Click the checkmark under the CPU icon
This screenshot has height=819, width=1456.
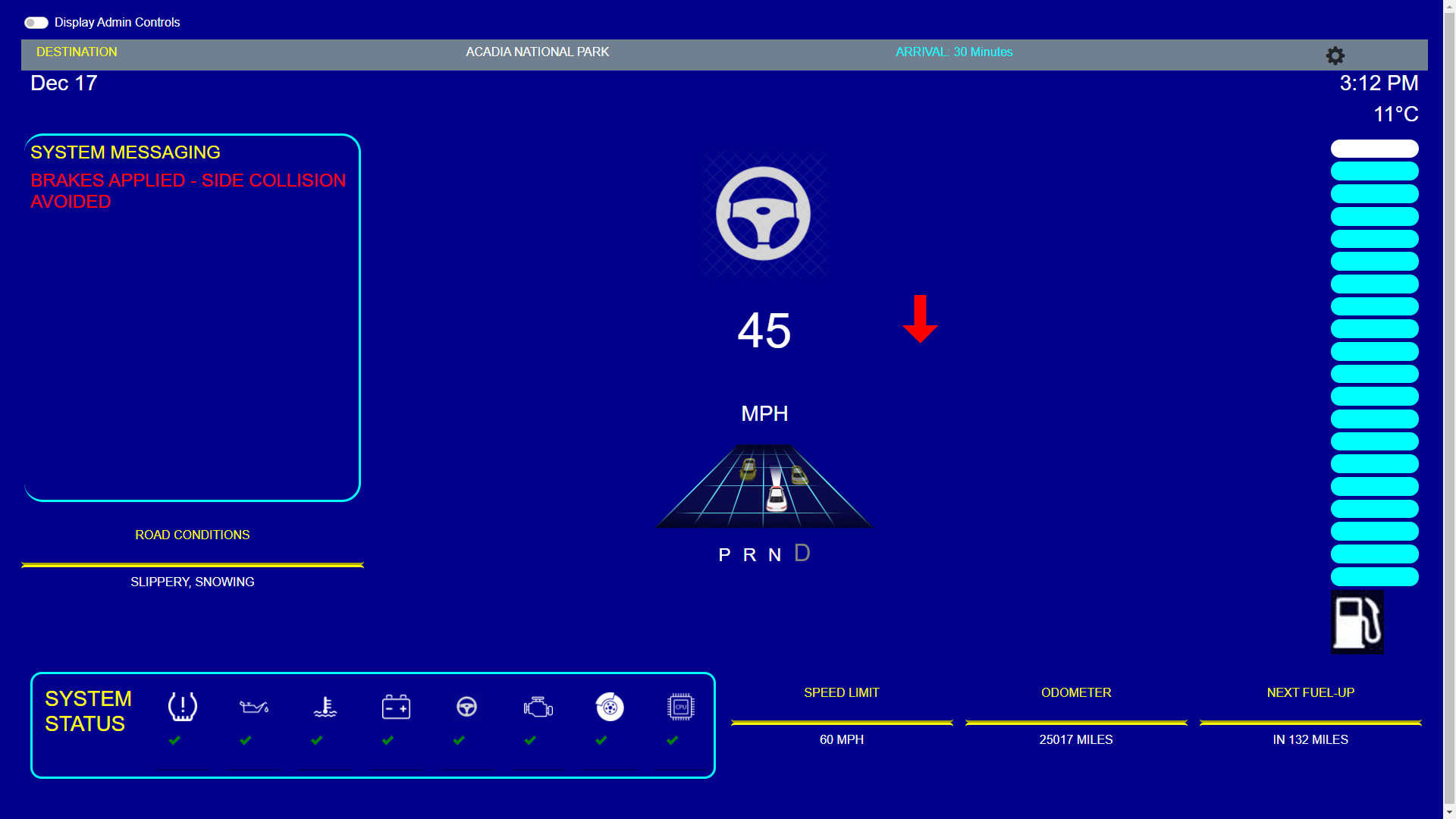point(672,740)
